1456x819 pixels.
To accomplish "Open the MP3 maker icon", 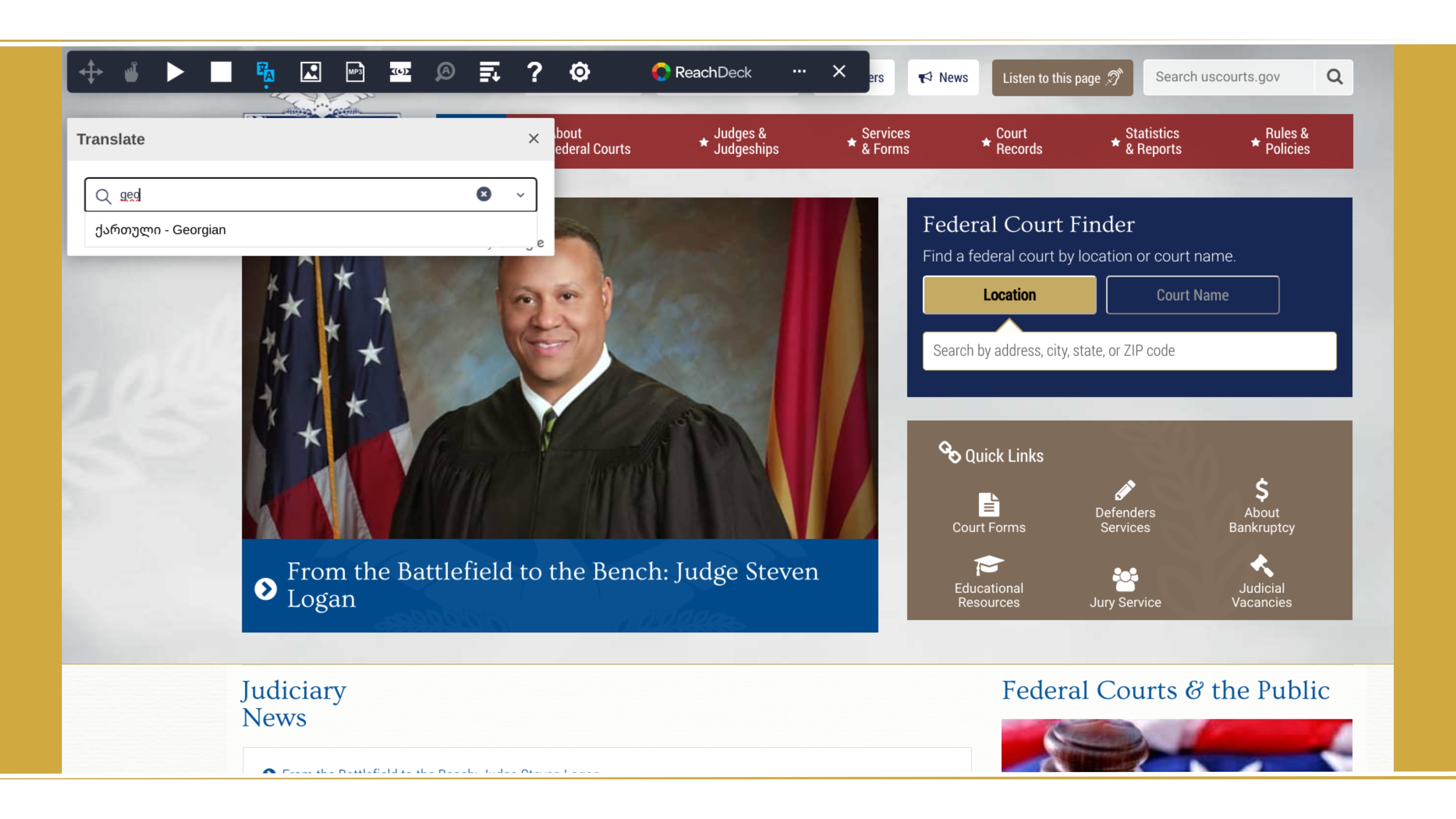I will 356,72.
